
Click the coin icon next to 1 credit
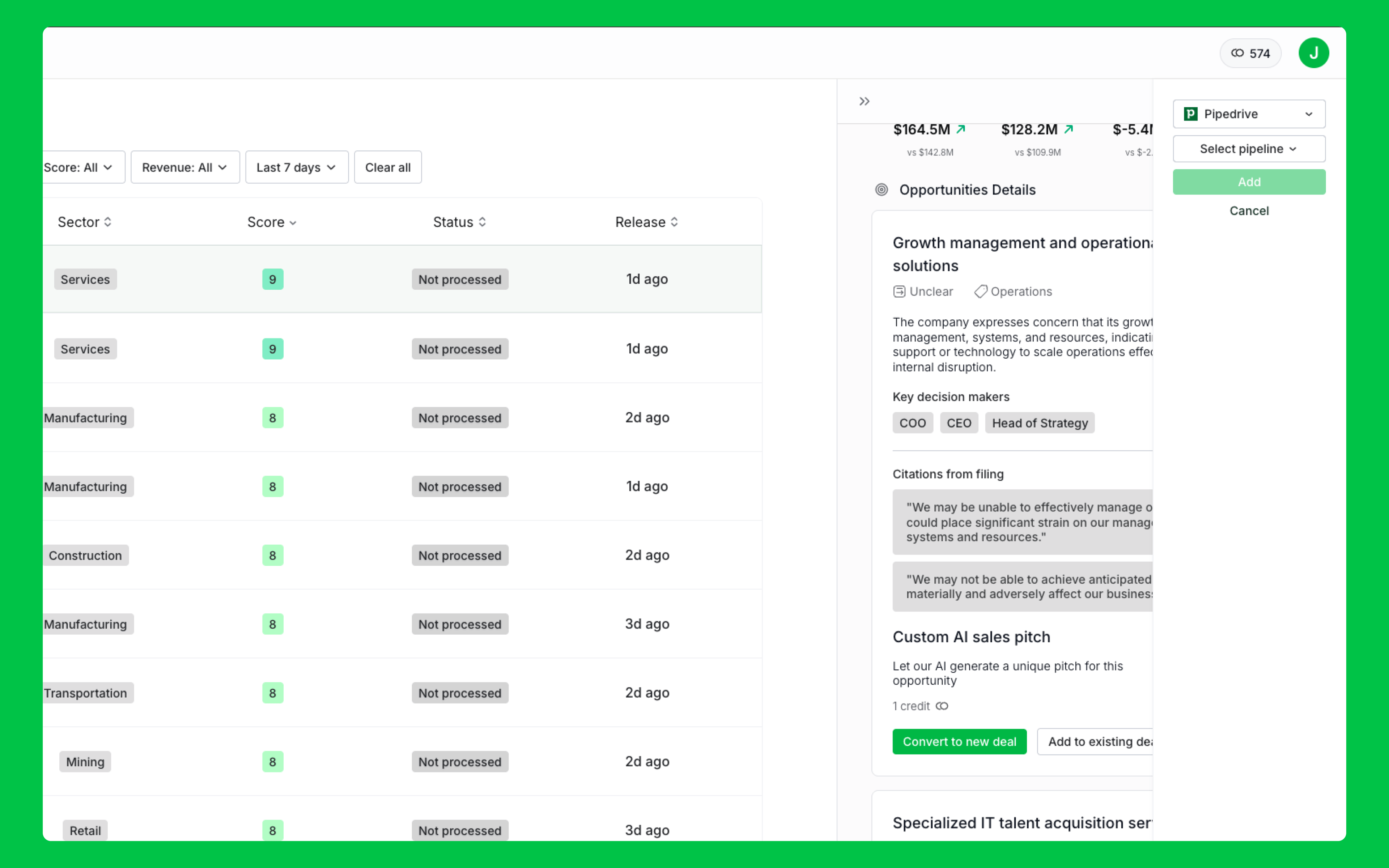tap(942, 706)
